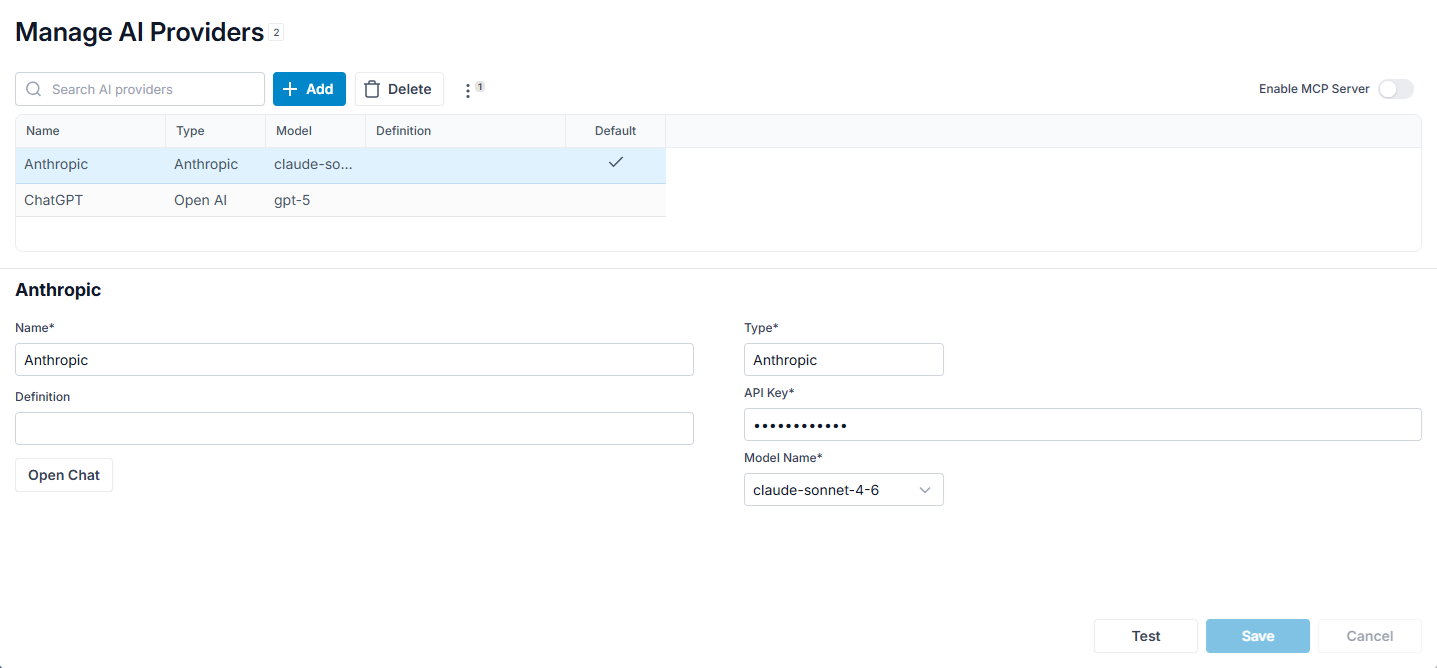
Task: Click the Delete button
Action: click(399, 89)
